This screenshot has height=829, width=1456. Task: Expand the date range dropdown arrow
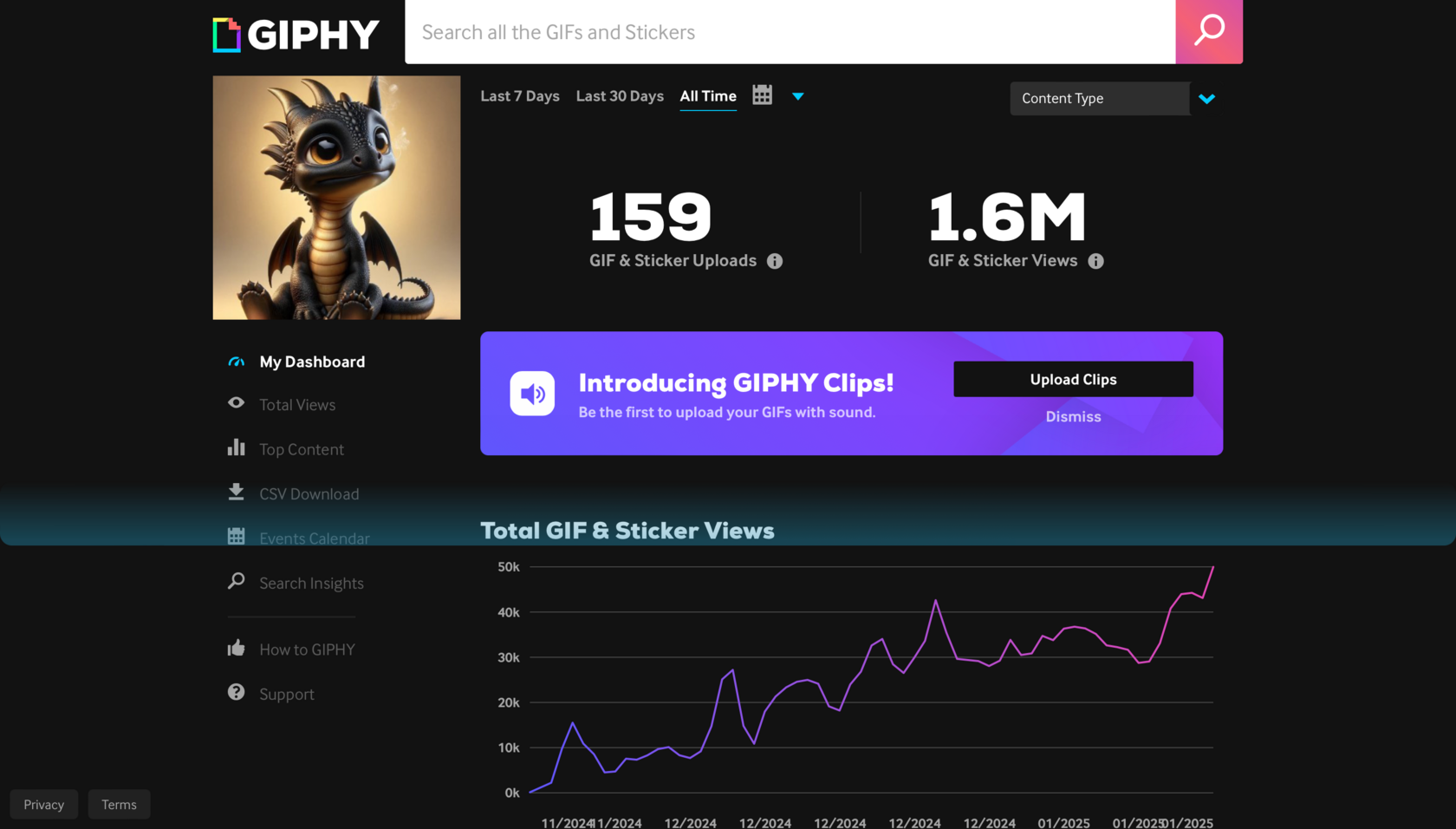tap(798, 96)
